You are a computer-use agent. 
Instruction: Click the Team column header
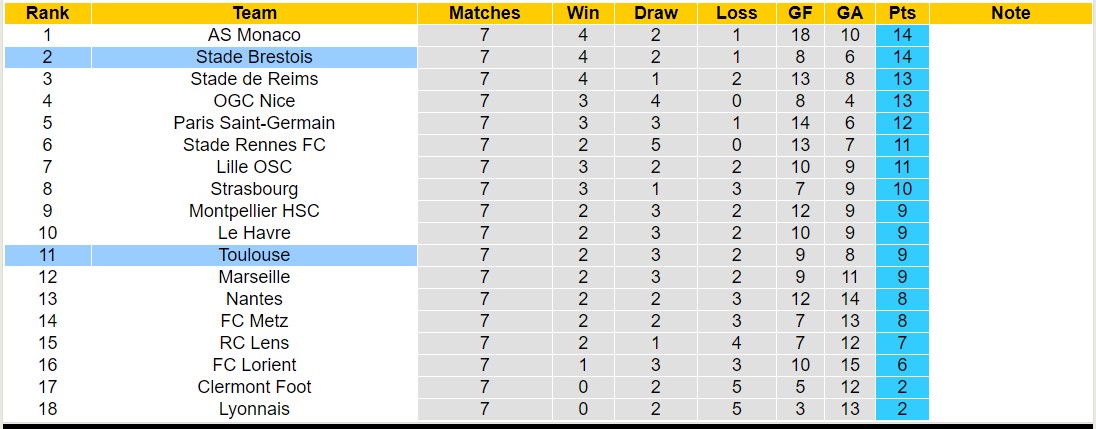coord(254,13)
